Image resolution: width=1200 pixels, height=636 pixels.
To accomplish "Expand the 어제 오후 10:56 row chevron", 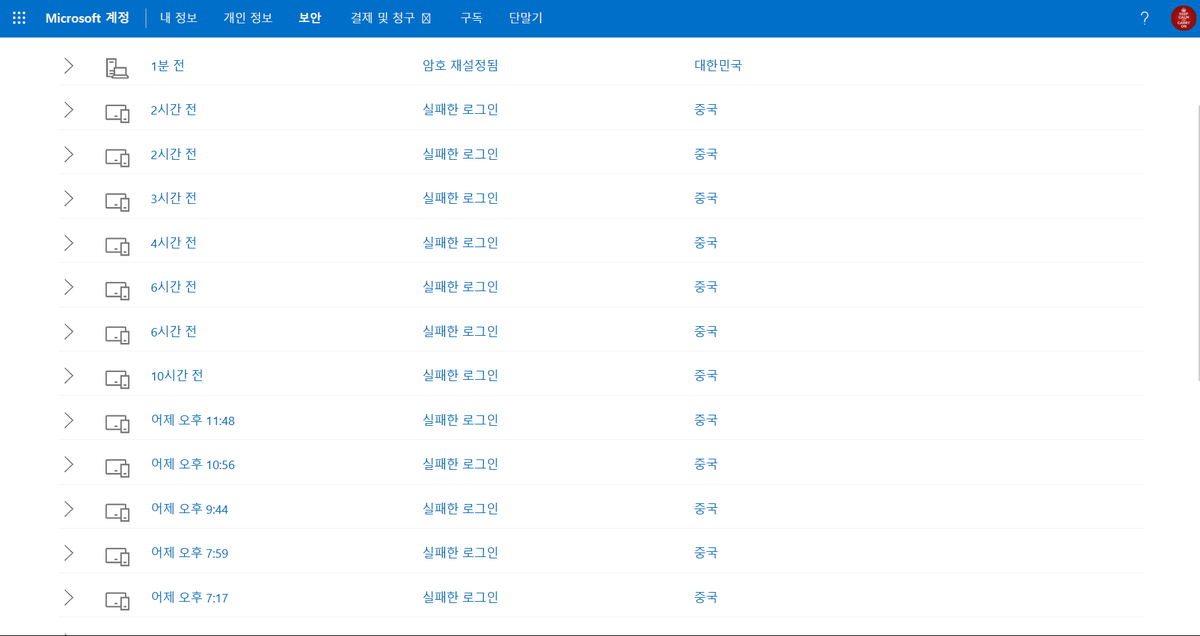I will 68,464.
